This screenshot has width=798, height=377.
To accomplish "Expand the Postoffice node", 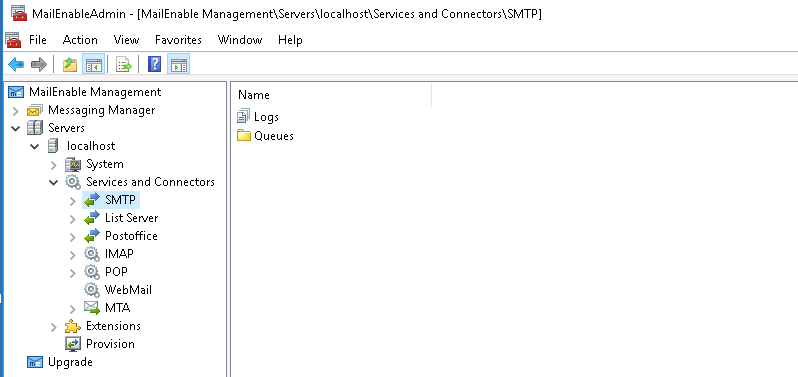I will [73, 236].
